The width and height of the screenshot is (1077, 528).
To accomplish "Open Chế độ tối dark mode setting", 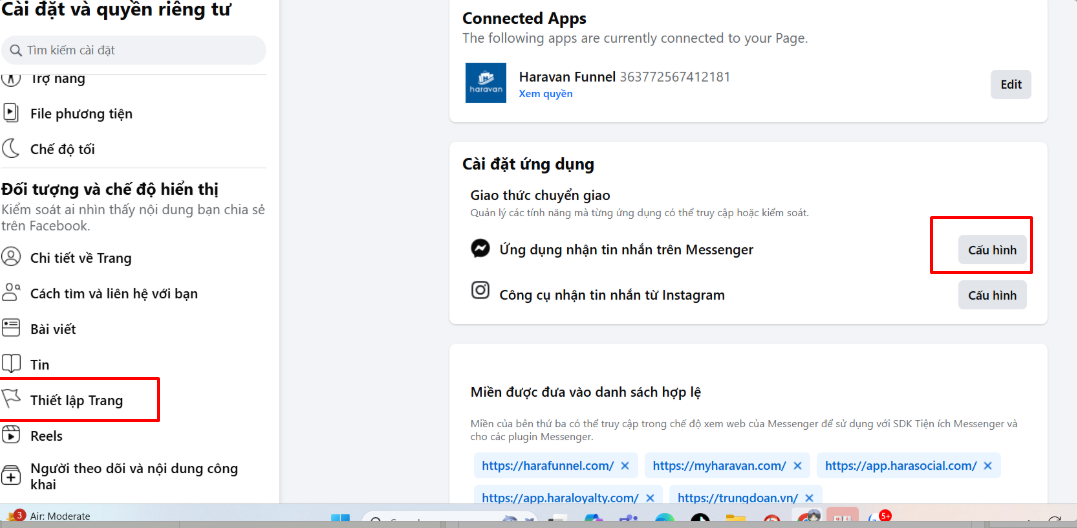I will (62, 149).
